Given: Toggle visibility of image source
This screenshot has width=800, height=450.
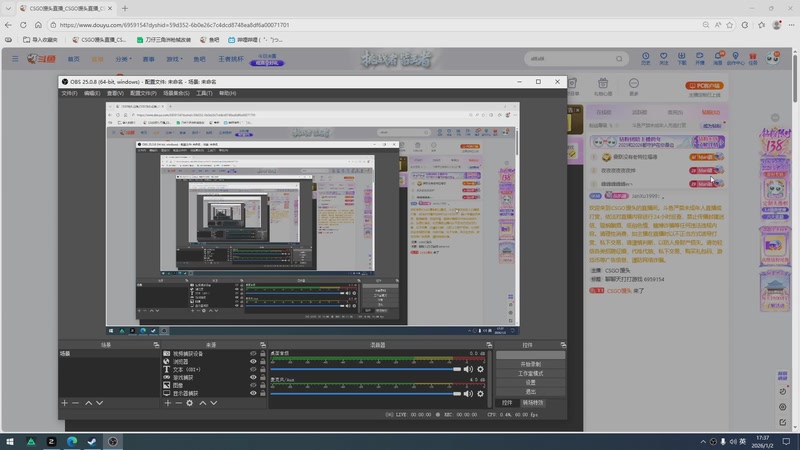Looking at the screenshot, I should coord(253,385).
